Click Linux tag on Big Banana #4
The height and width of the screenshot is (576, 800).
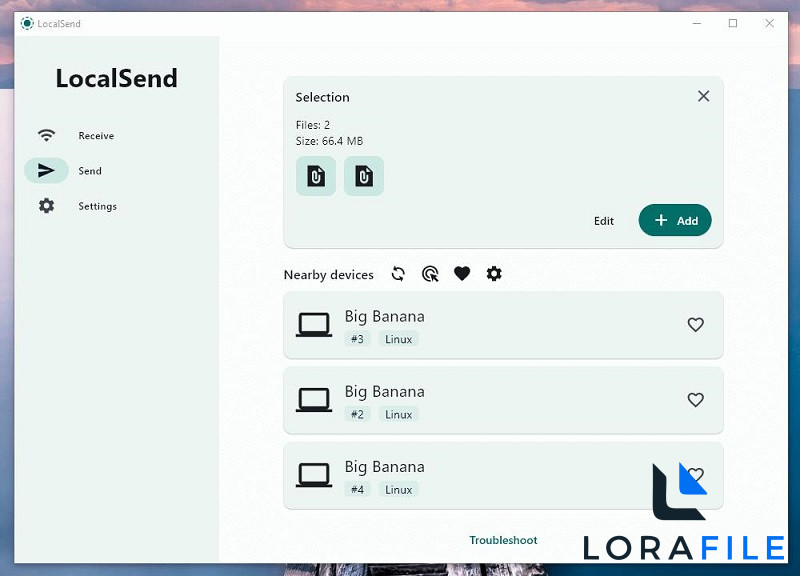point(398,490)
